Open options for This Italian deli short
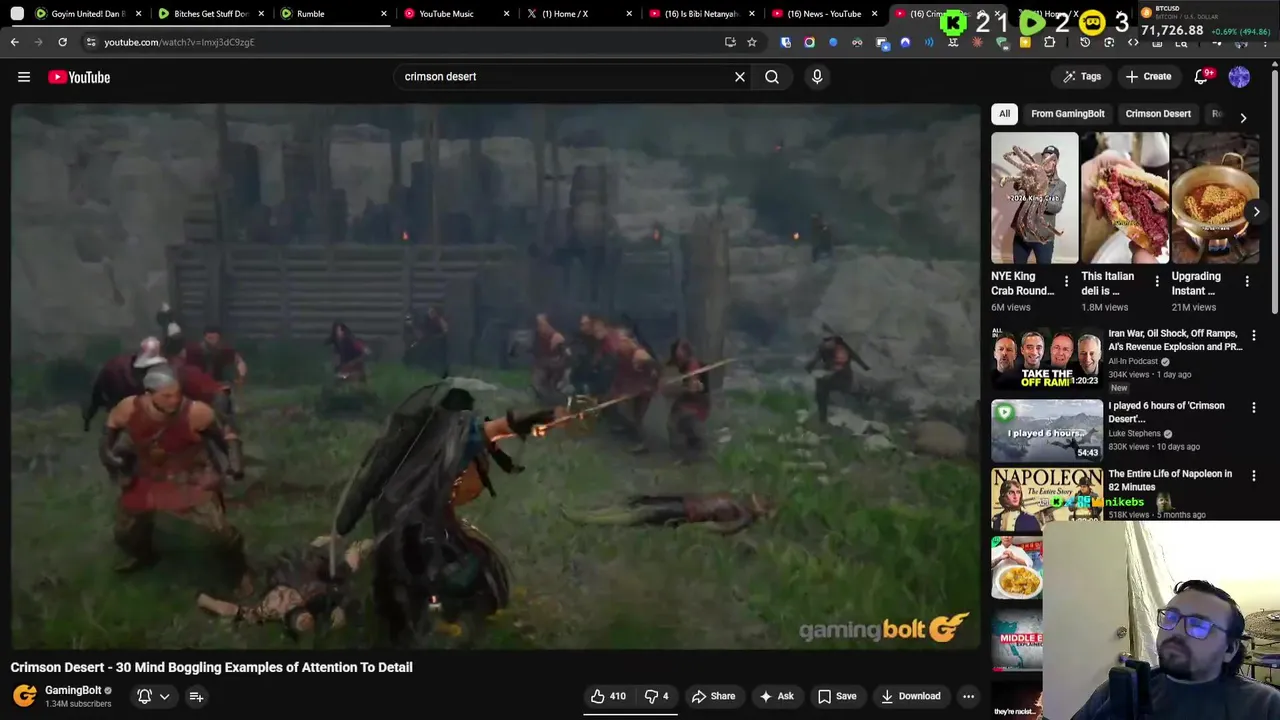This screenshot has width=1280, height=720. tap(1157, 282)
